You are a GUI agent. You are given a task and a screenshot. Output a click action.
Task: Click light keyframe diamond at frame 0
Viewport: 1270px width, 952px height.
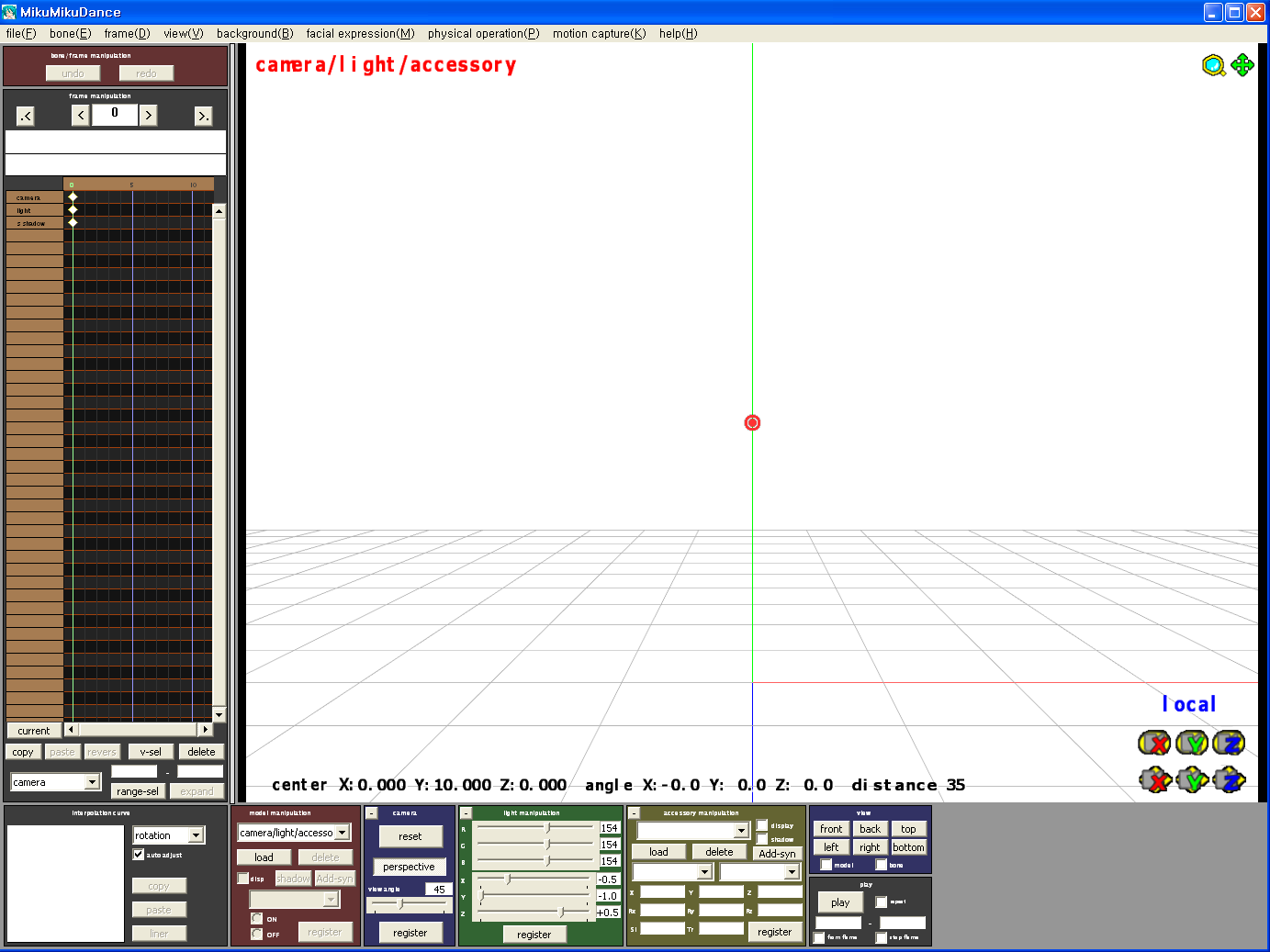[73, 209]
